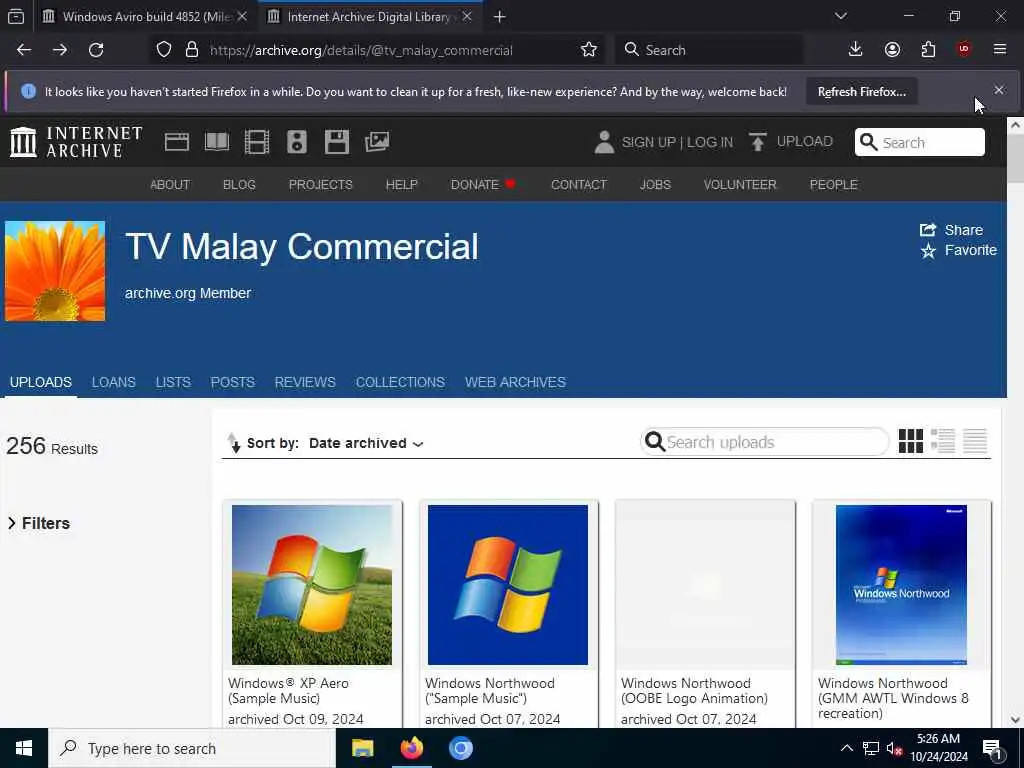Open the Internet Archive video film icon
Viewport: 1024px width, 768px height.
pos(257,142)
